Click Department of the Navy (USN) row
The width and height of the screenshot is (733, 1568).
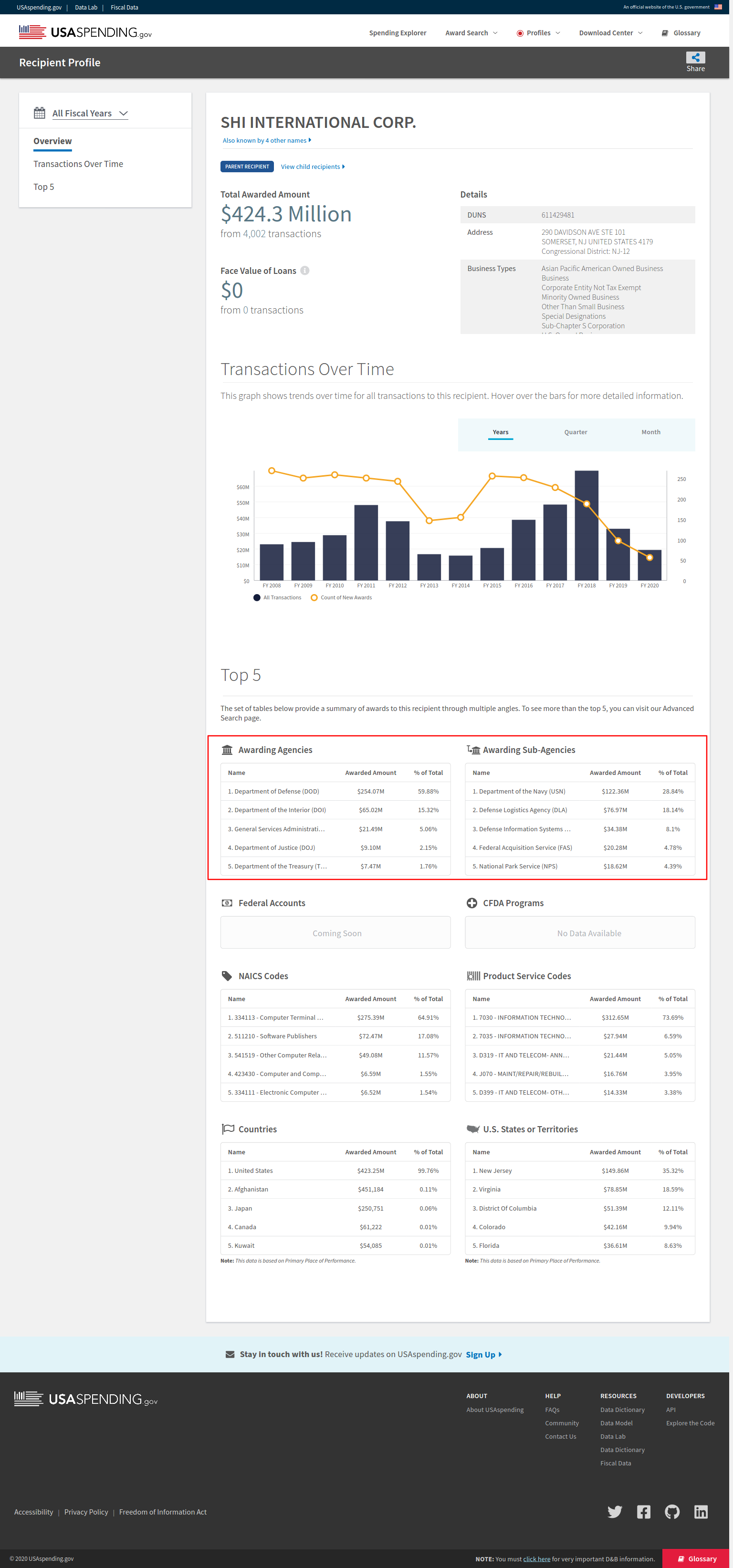(x=580, y=791)
